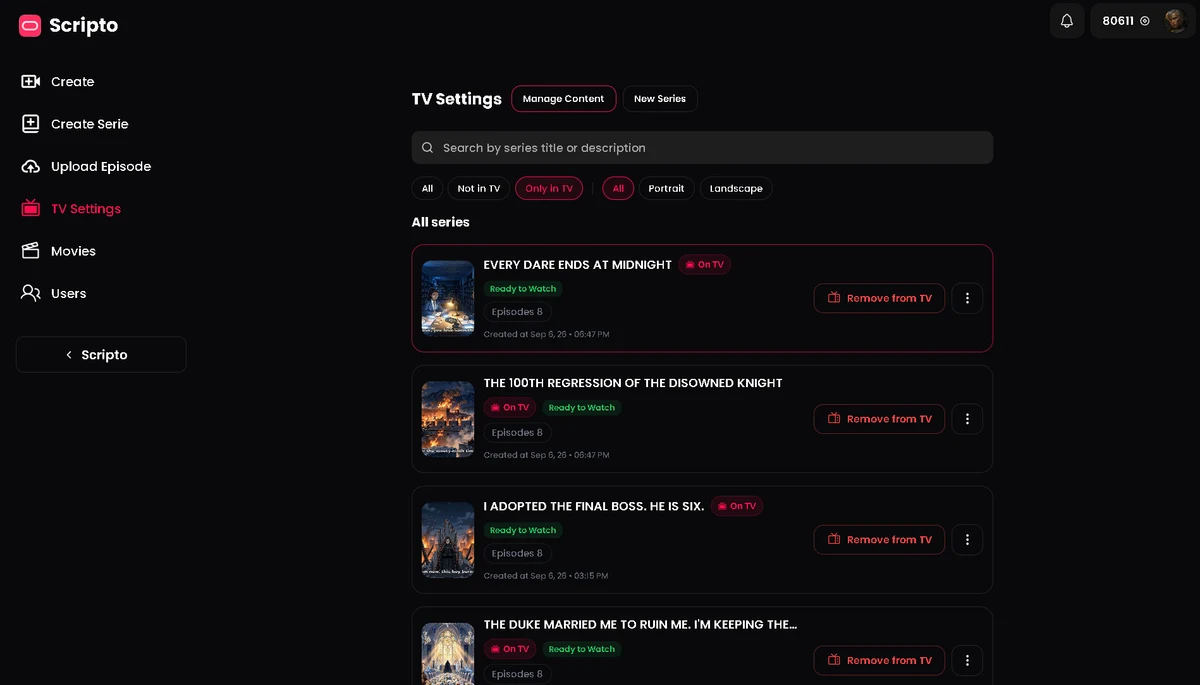Go to Upload Episode page
This screenshot has height=685, width=1200.
[x=100, y=166]
